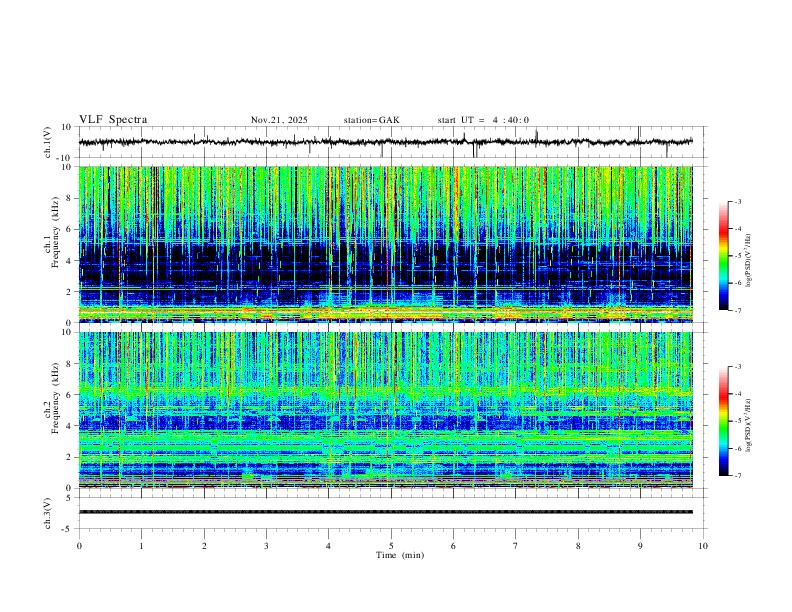Image resolution: width=792 pixels, height=612 pixels.
Task: Click the ch.1 "Frequency (kHz)" axis label
Action: click(x=55, y=232)
